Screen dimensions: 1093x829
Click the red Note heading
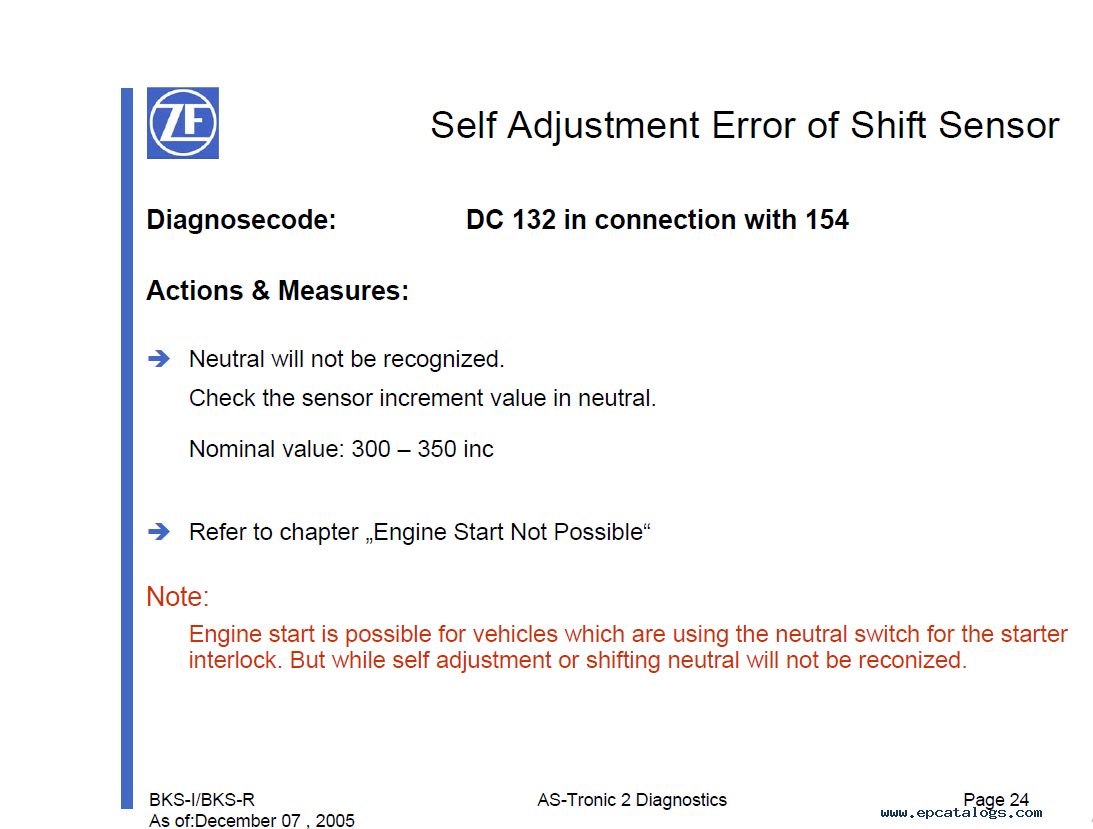[178, 597]
